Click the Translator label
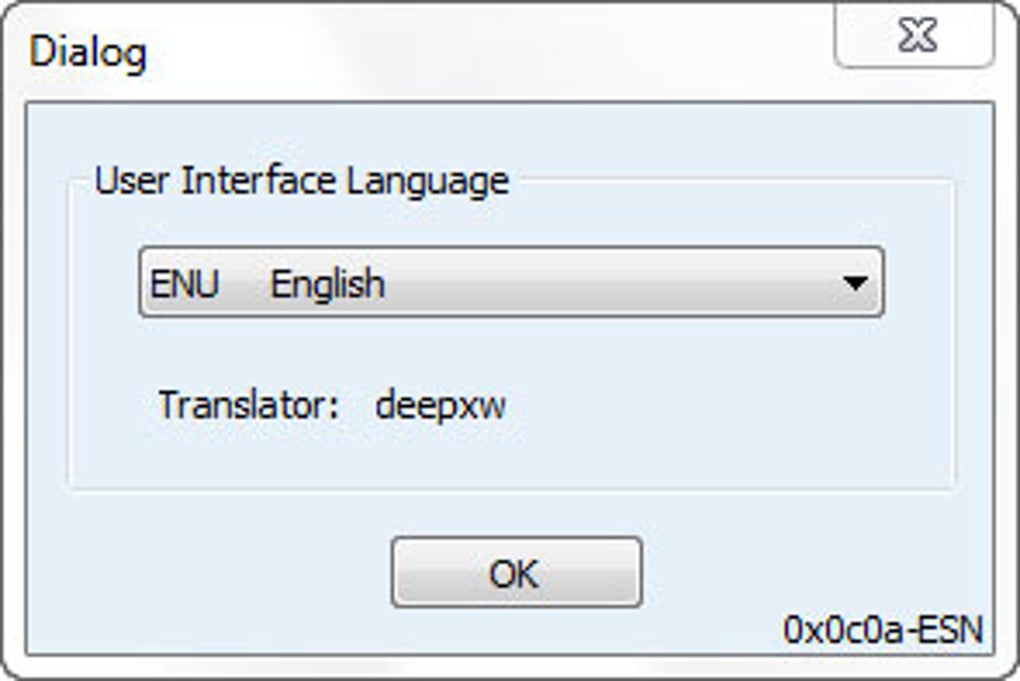 [249, 406]
